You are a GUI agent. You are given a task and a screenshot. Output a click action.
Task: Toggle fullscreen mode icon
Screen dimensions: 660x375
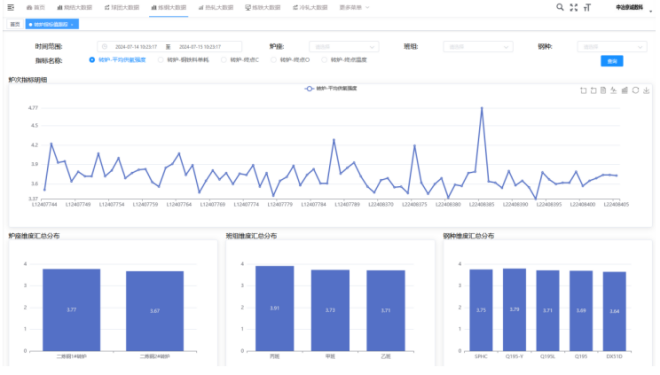(x=573, y=7)
